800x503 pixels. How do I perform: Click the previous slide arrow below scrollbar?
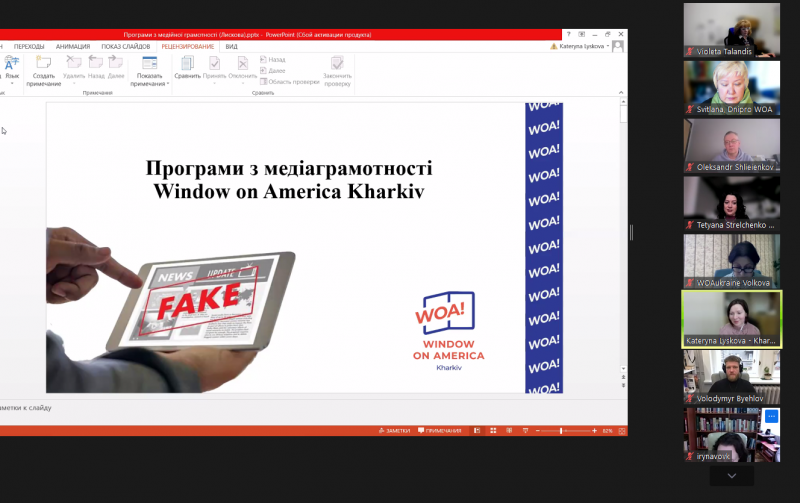coord(623,378)
